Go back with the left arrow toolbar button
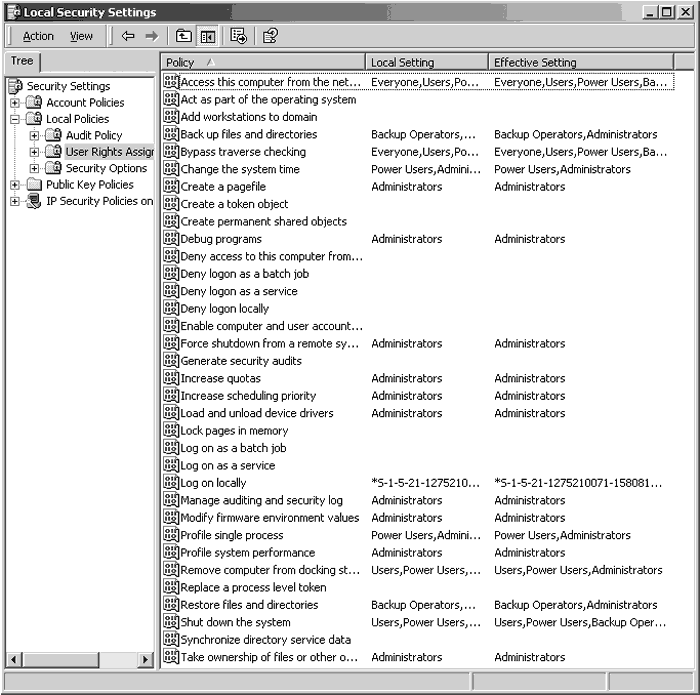 [128, 36]
